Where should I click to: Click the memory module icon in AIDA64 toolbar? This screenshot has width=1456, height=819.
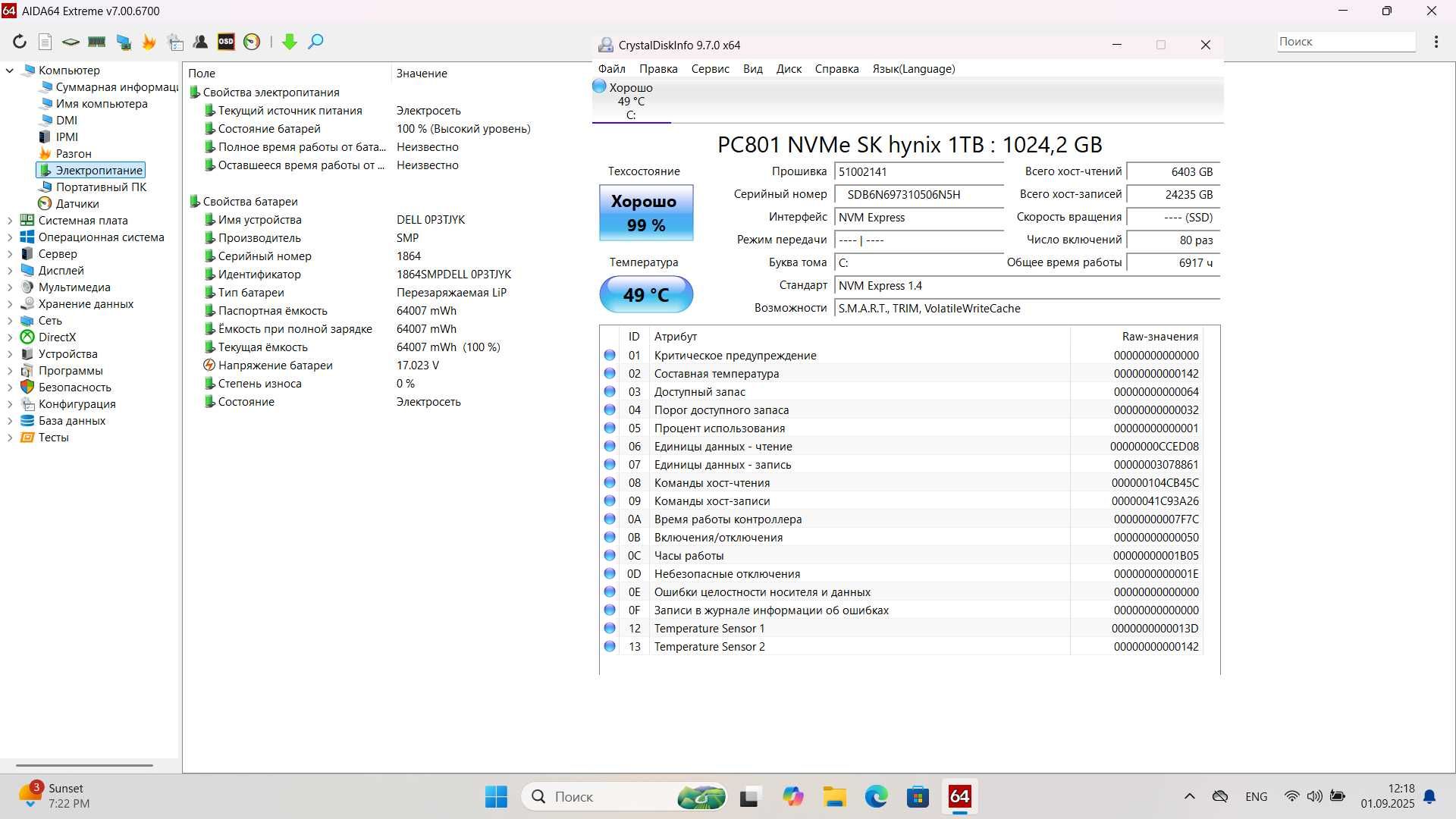(96, 42)
